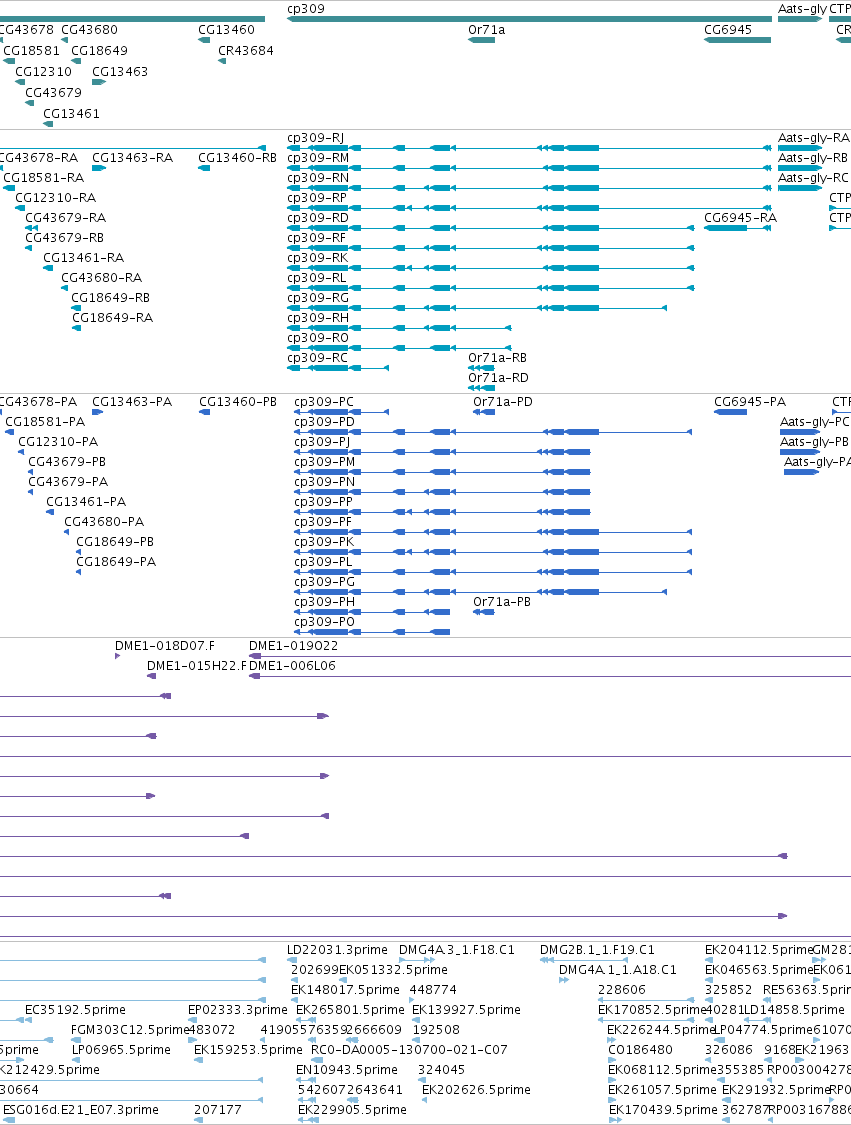Click the CG13461 gene label
Screen dimensions: 851x1125
tap(71, 113)
